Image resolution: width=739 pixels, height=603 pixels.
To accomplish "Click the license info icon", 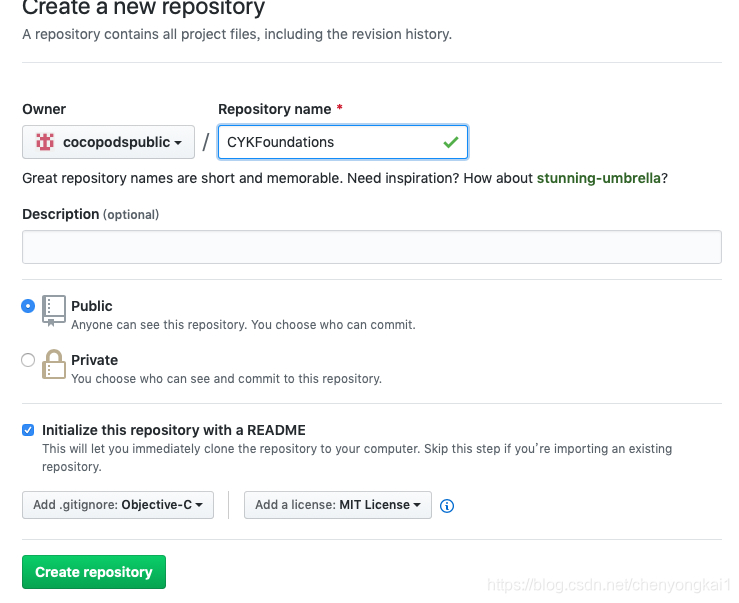I will tap(447, 506).
